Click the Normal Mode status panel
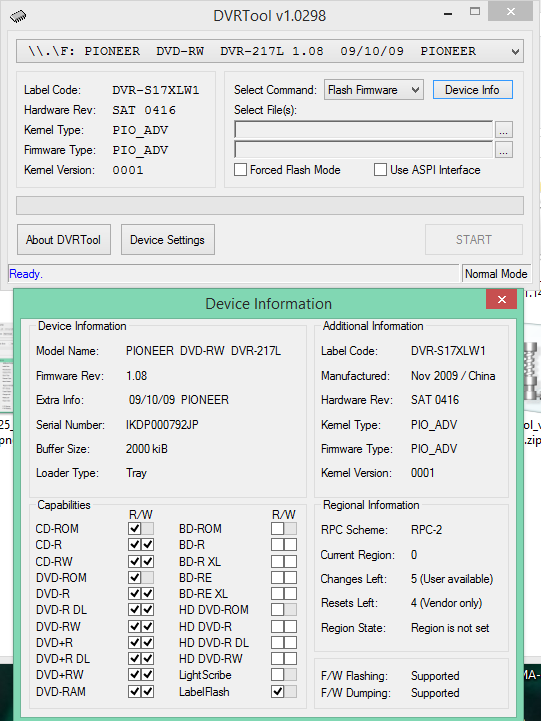This screenshot has height=721, width=541. (x=496, y=274)
